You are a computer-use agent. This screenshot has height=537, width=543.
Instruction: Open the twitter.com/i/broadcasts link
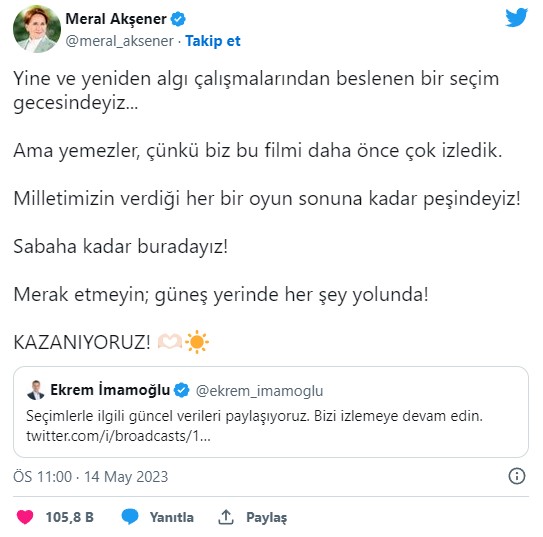(x=118, y=436)
